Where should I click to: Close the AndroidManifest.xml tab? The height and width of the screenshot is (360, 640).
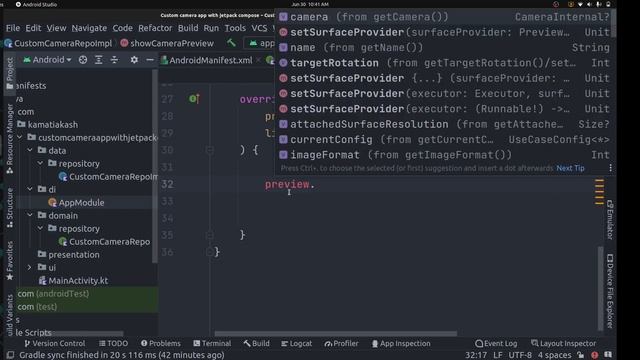tap(258, 60)
